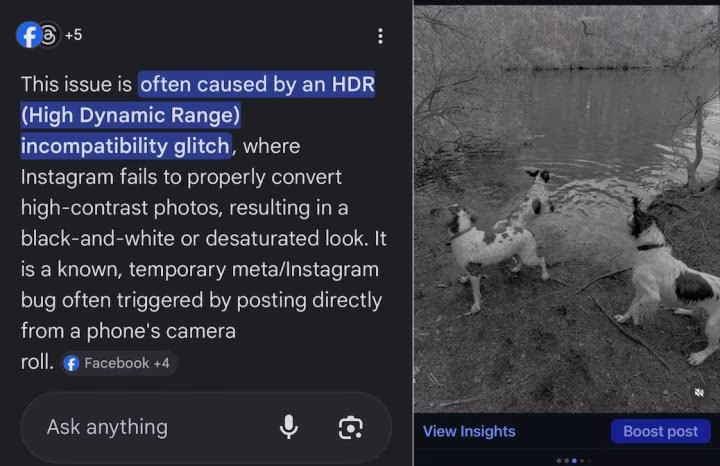
Task: Click the Boost post button
Action: pos(660,432)
